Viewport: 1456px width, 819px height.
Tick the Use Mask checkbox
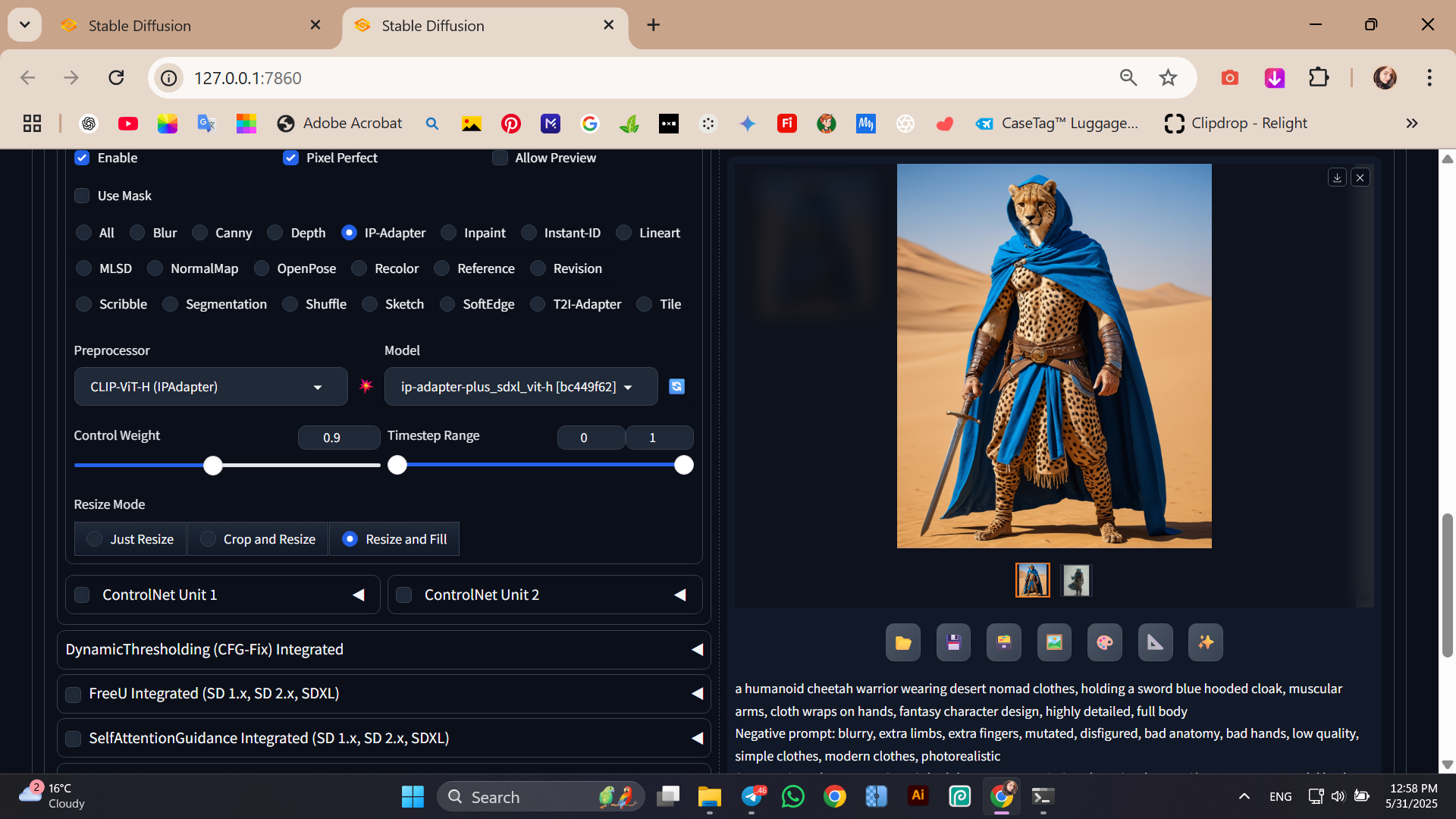point(82,196)
